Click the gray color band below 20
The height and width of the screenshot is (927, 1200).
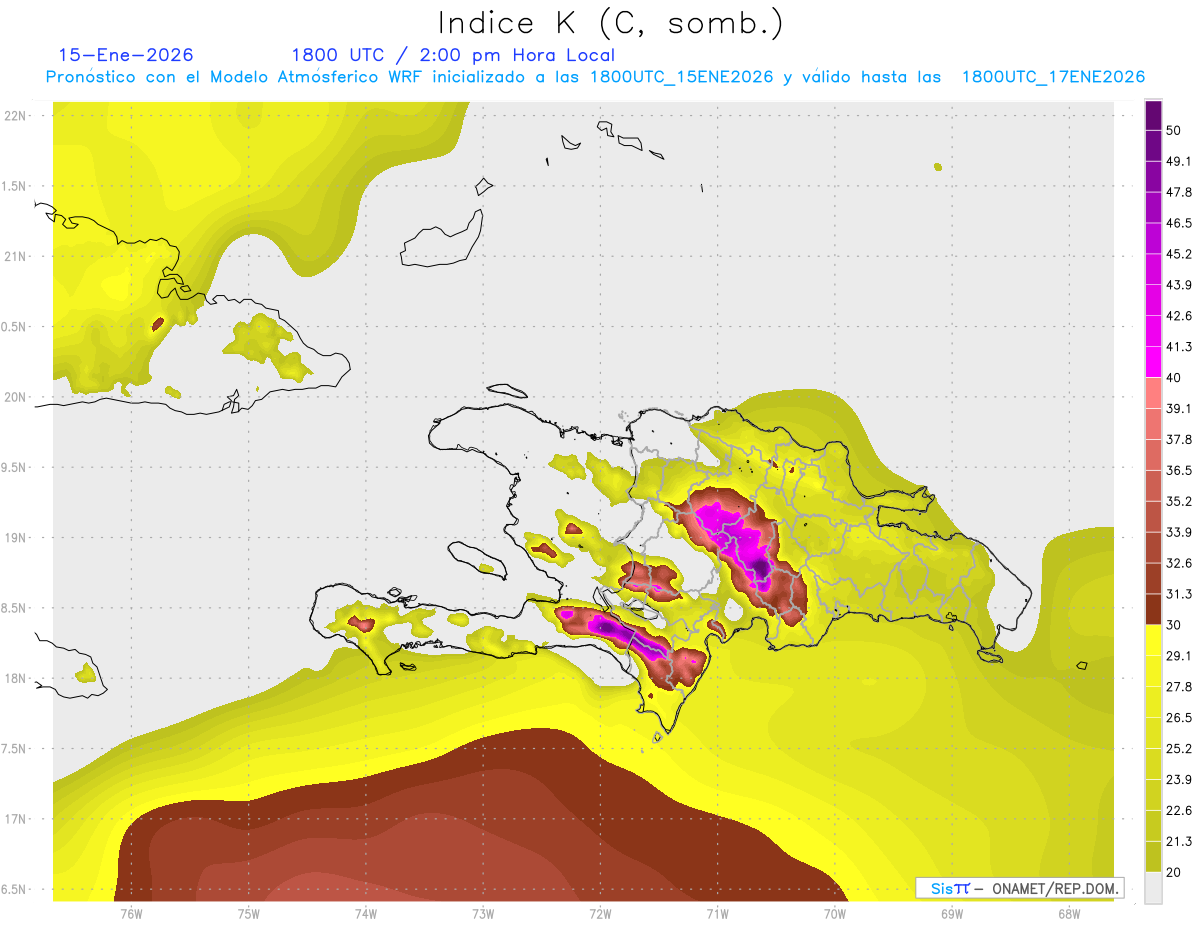pyautogui.click(x=1153, y=887)
